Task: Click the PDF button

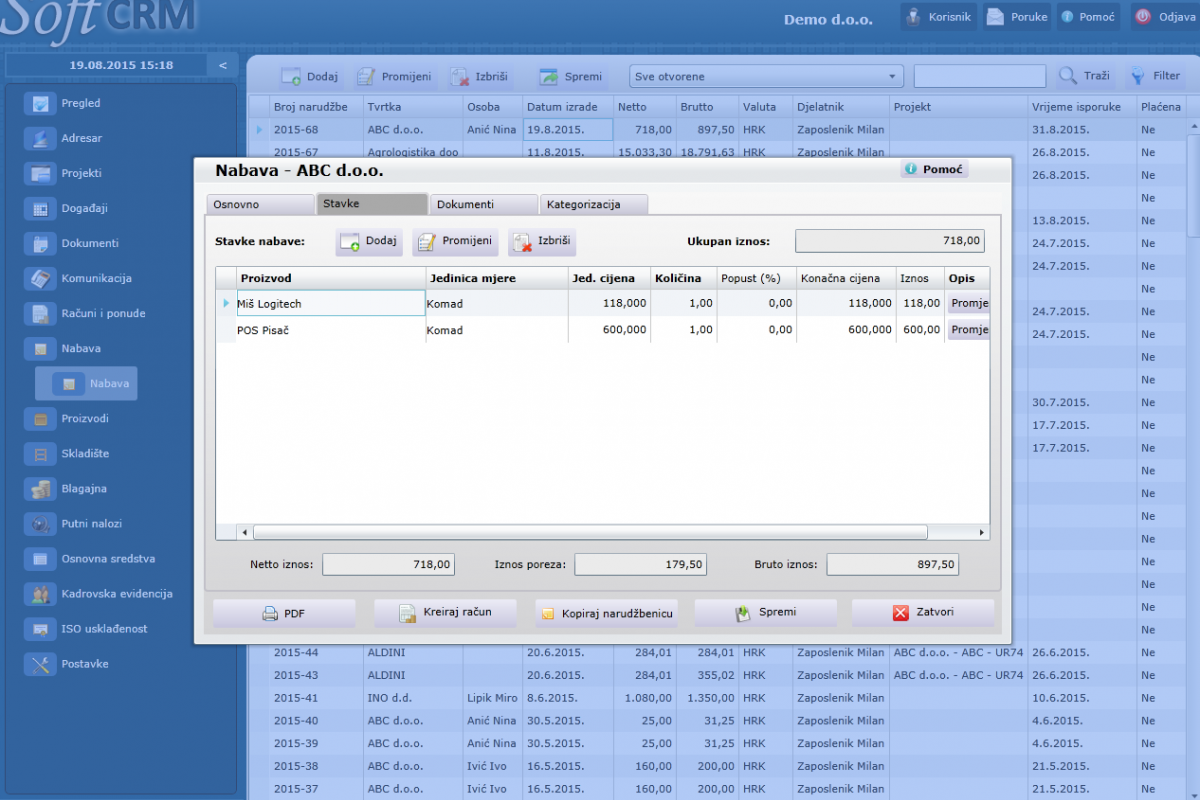Action: tap(284, 613)
